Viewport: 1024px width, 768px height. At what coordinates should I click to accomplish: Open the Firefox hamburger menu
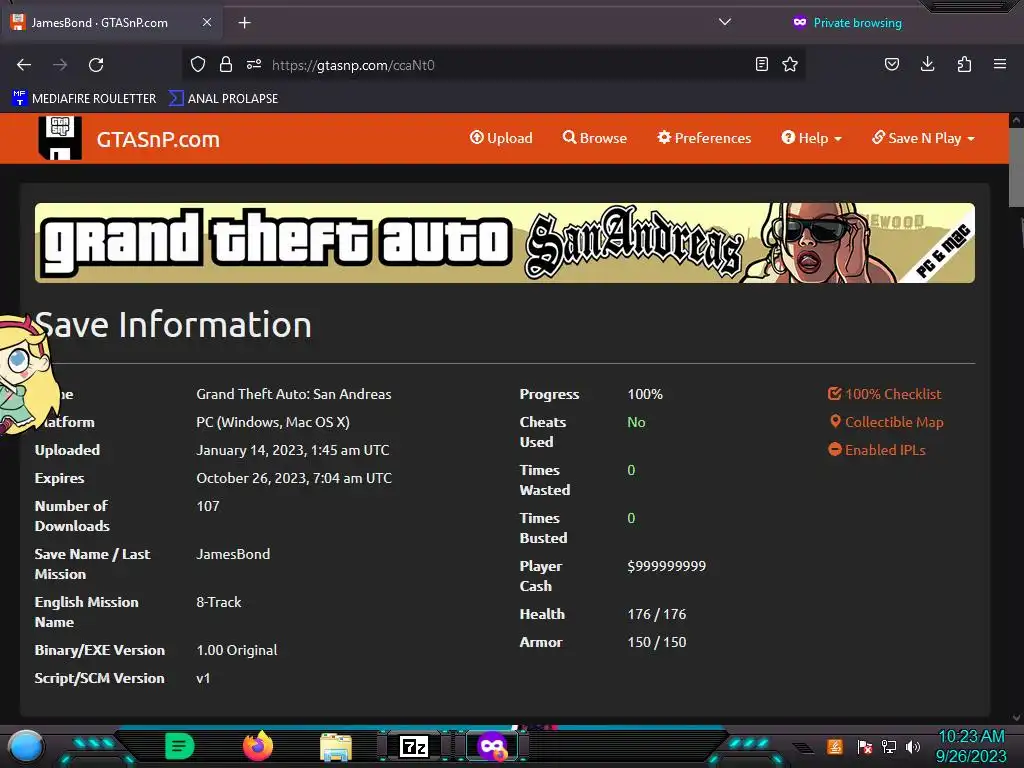pyautogui.click(x=1000, y=65)
